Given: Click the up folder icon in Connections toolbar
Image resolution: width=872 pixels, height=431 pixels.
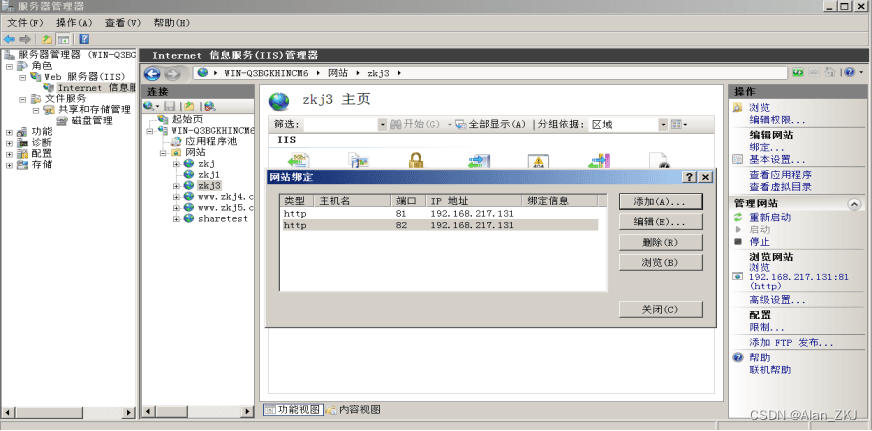Looking at the screenshot, I should (189, 106).
